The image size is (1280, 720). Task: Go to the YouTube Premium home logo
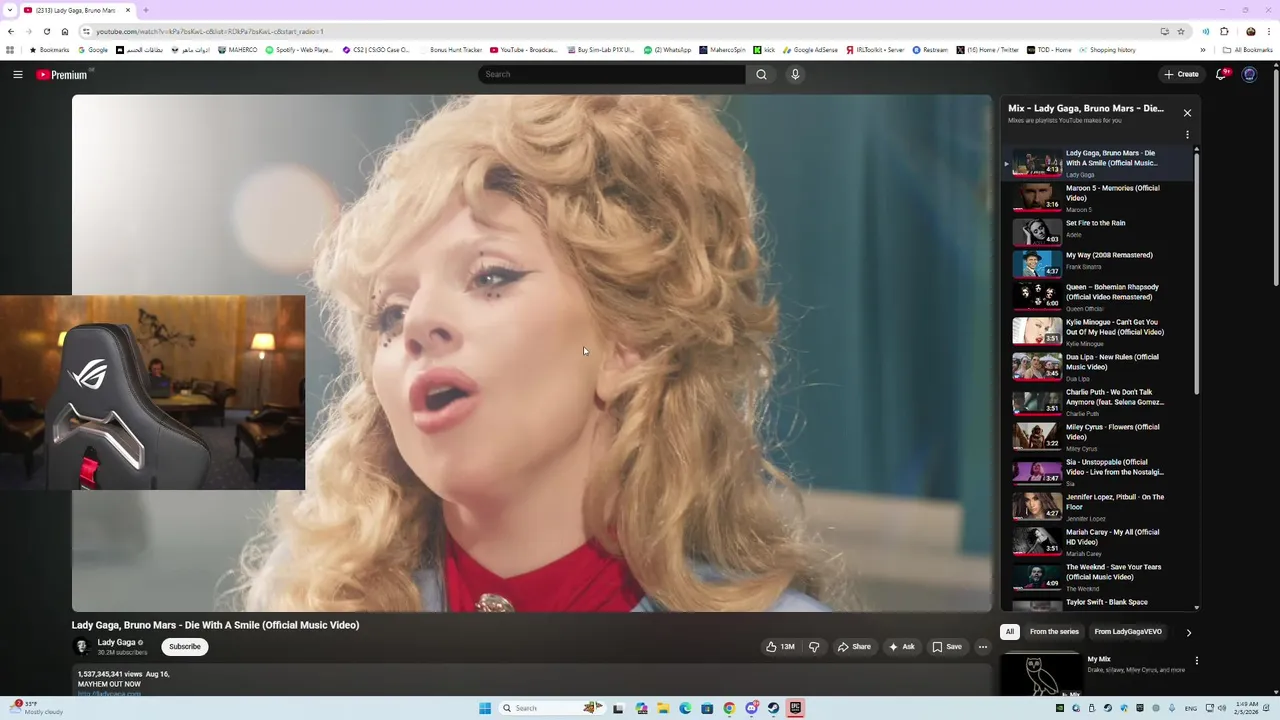(x=63, y=75)
